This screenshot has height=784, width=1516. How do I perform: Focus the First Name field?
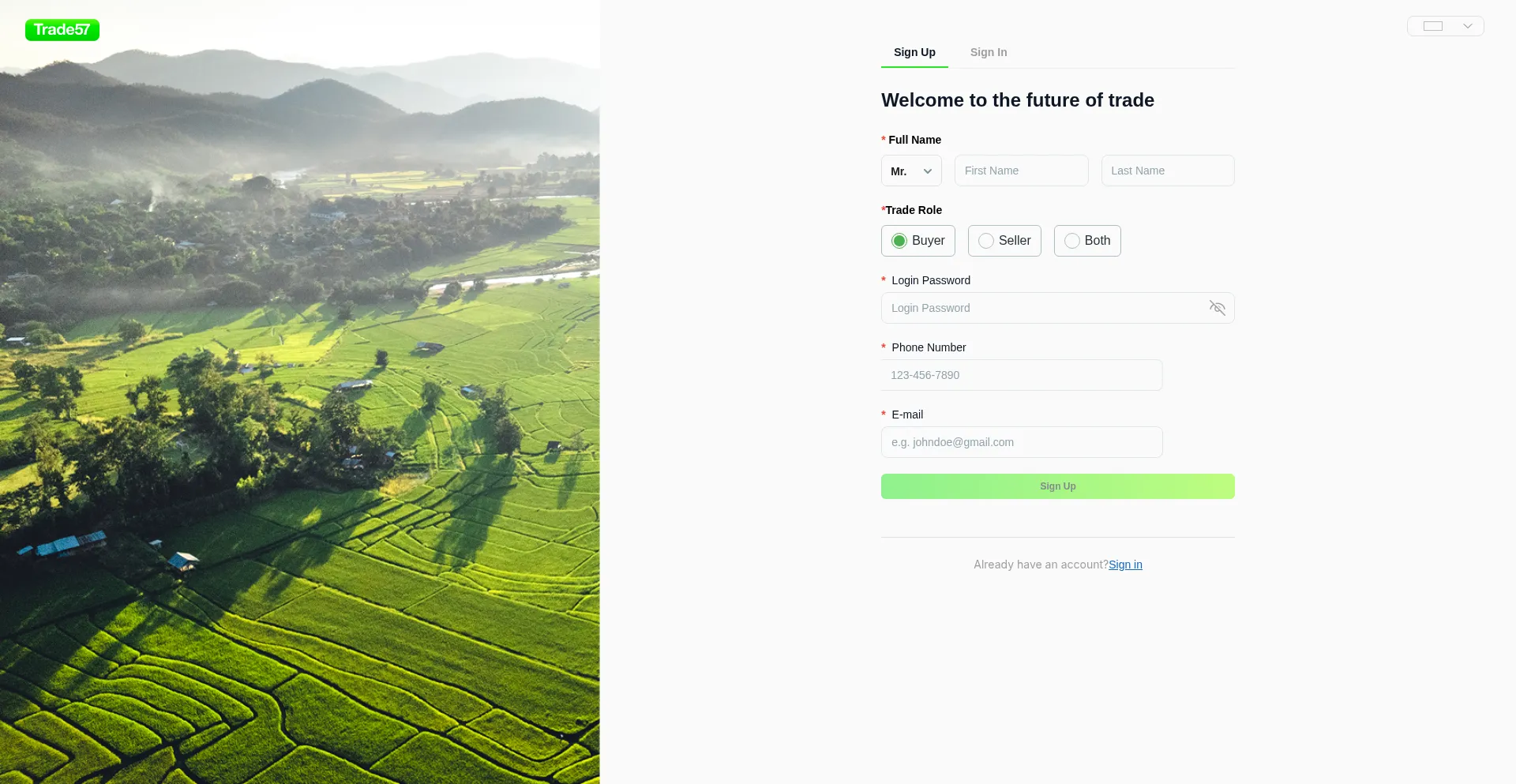coord(1021,171)
